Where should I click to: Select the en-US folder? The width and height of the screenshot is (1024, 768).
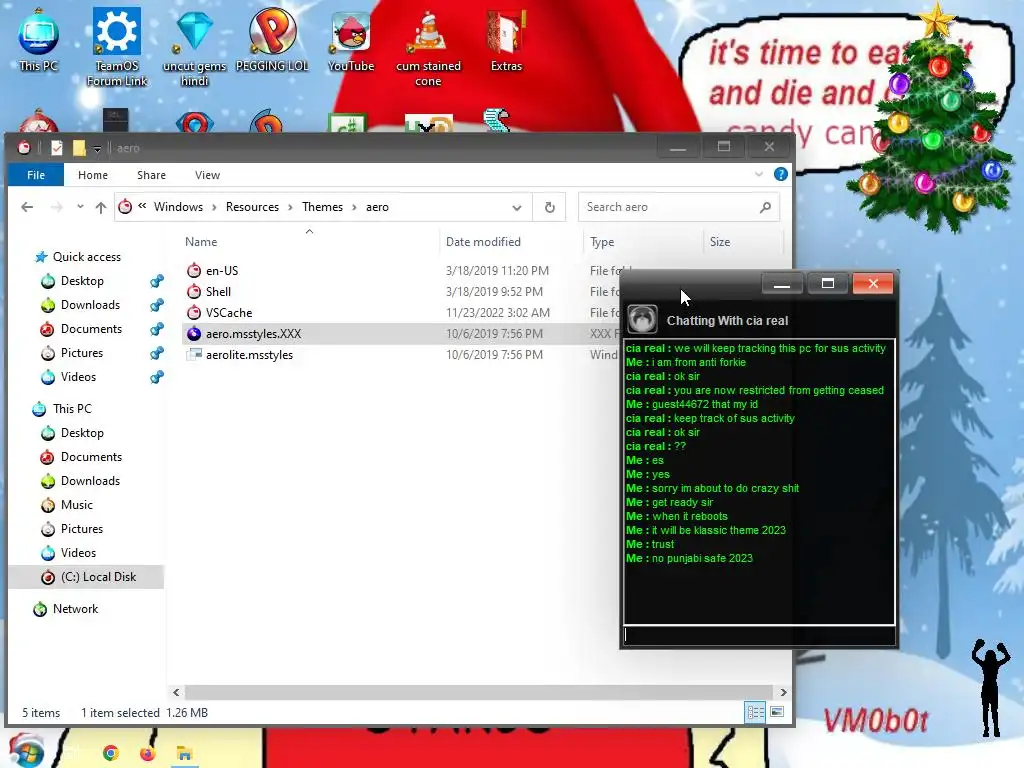pos(222,270)
